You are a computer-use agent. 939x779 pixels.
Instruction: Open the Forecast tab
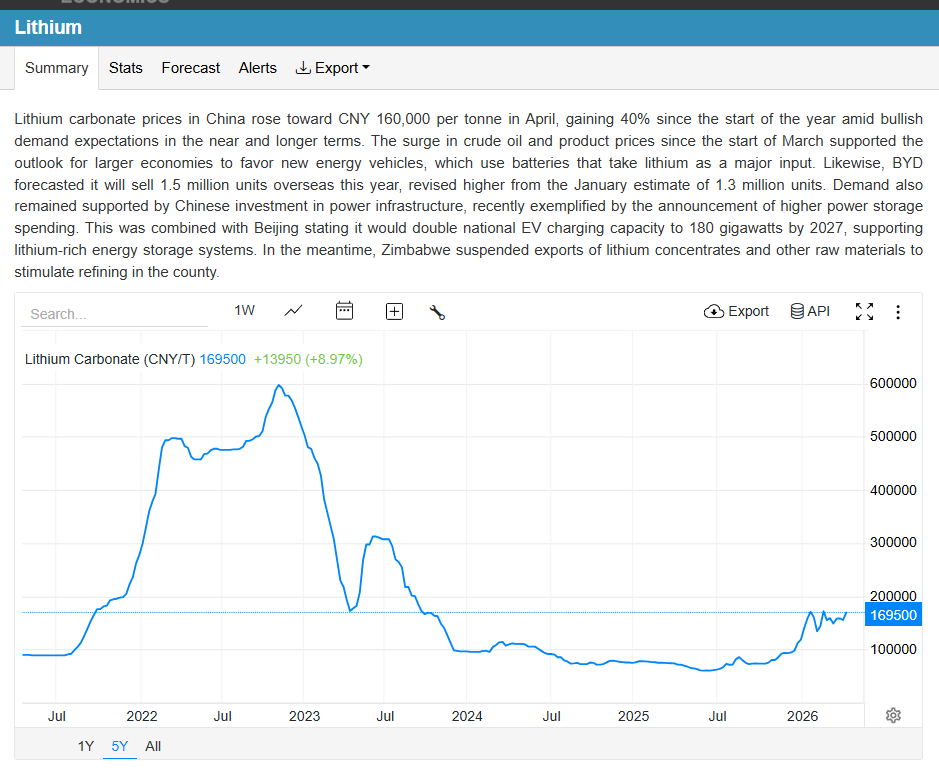point(190,68)
